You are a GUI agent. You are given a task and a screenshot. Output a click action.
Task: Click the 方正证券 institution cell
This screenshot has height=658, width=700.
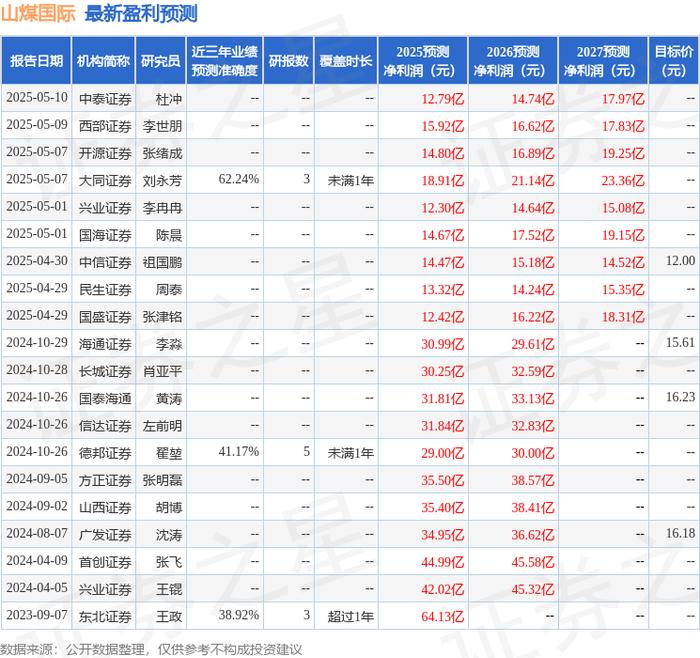(x=105, y=480)
